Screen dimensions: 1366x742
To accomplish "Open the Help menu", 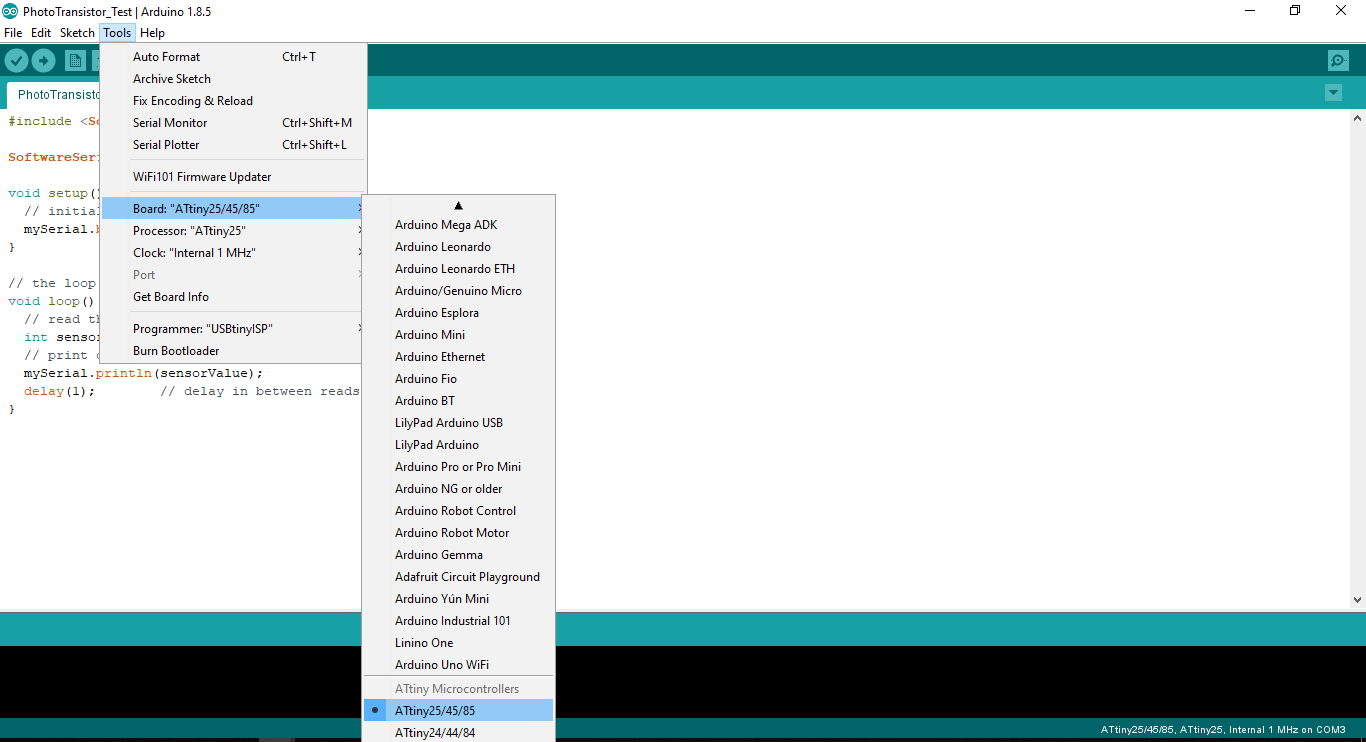I will 152,33.
